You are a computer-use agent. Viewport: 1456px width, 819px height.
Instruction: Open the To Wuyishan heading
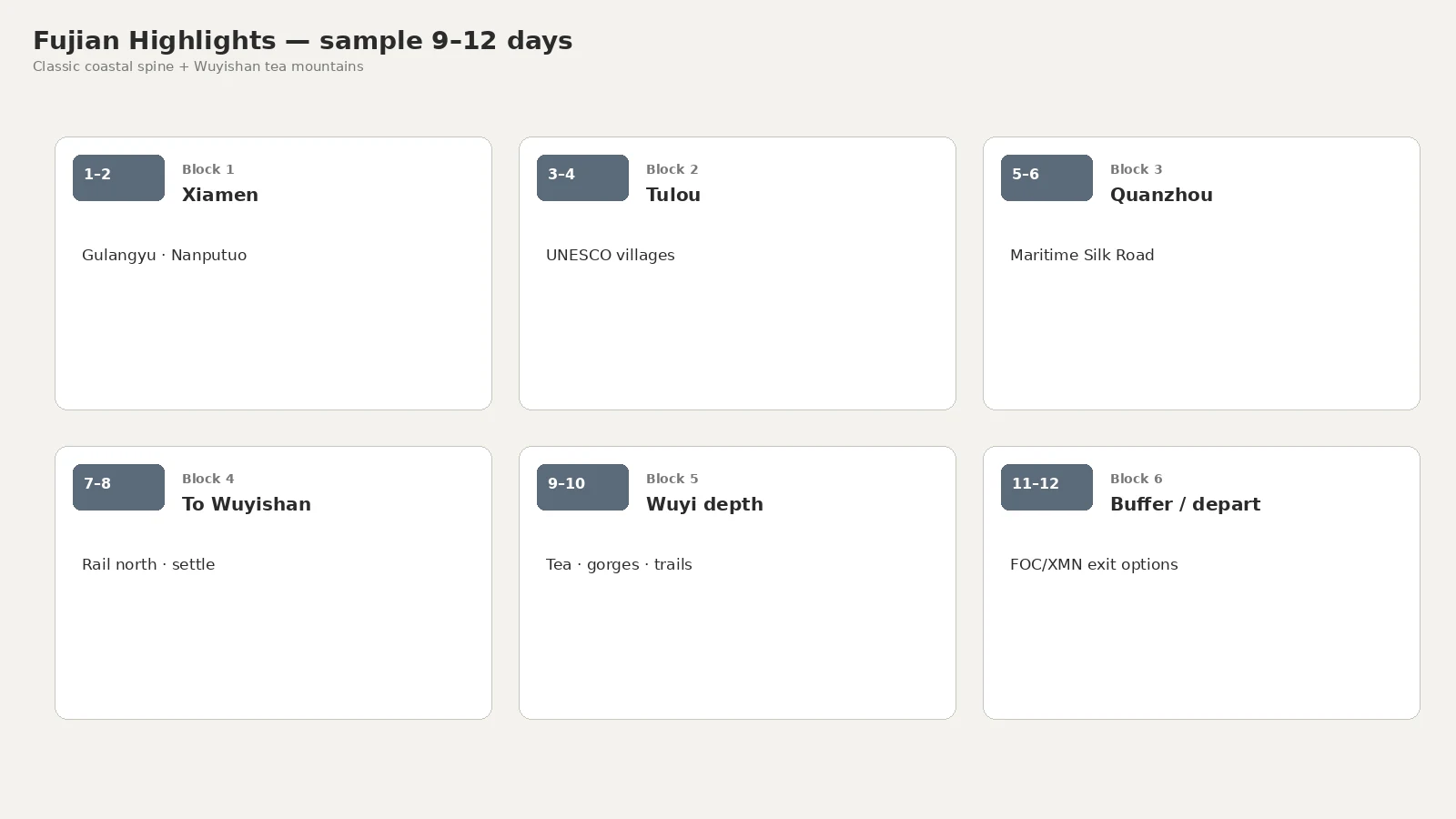[x=247, y=504]
